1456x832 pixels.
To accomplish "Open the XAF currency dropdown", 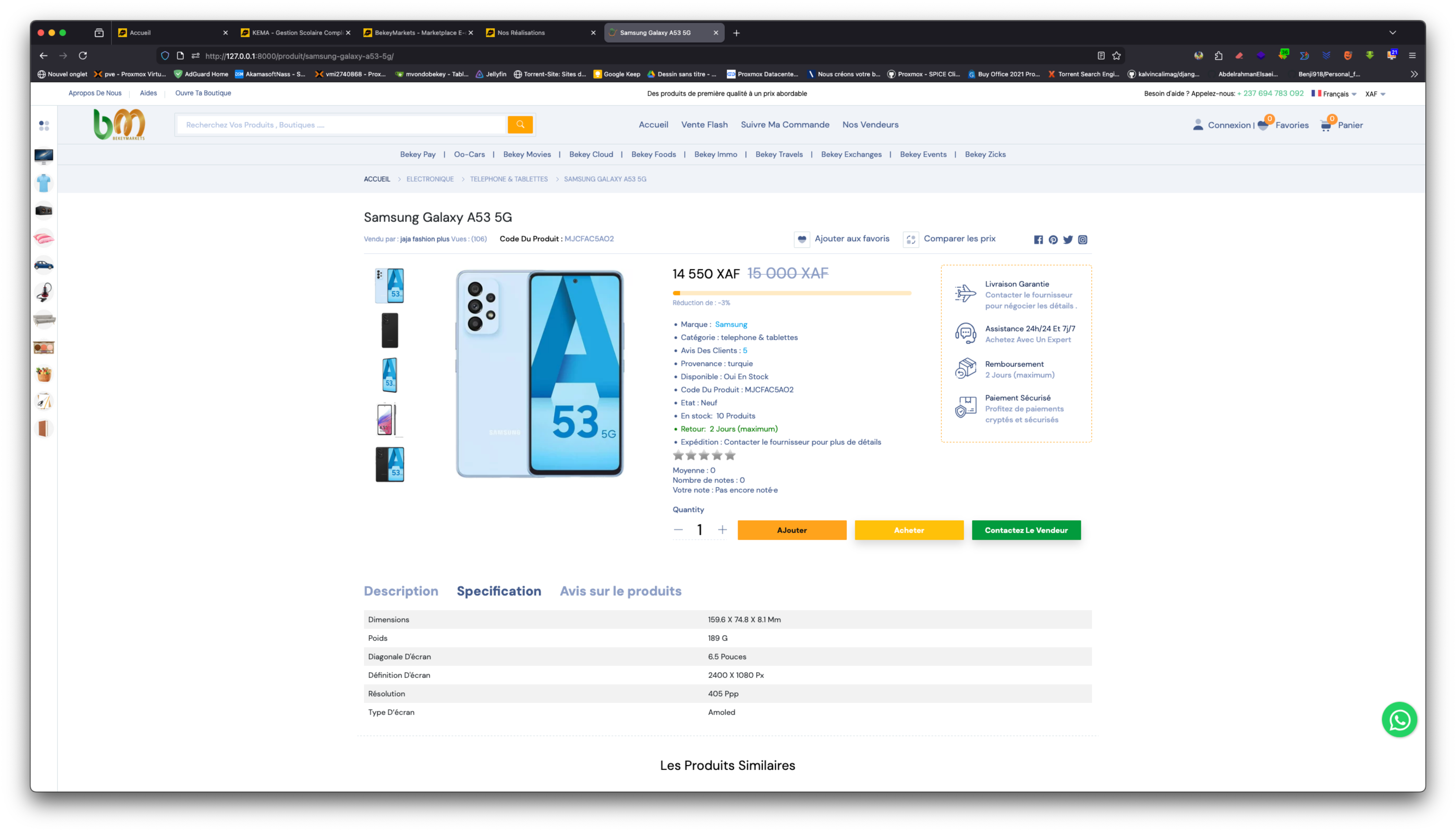I will (x=1375, y=94).
